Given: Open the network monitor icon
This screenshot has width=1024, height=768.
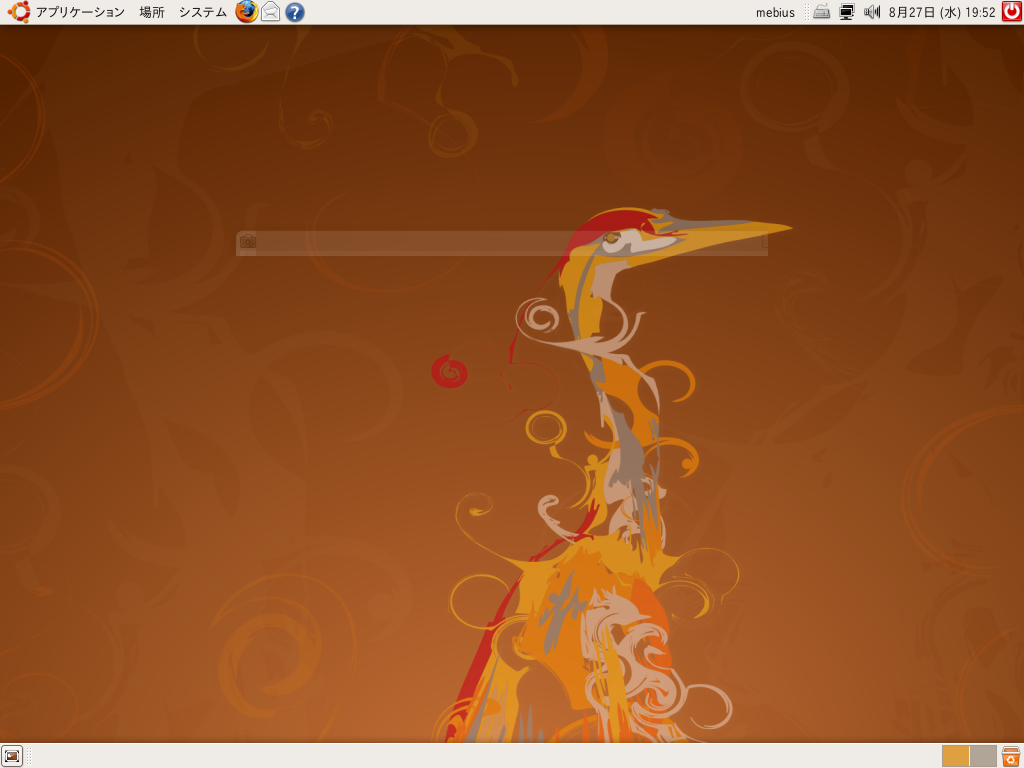Looking at the screenshot, I should click(x=847, y=12).
